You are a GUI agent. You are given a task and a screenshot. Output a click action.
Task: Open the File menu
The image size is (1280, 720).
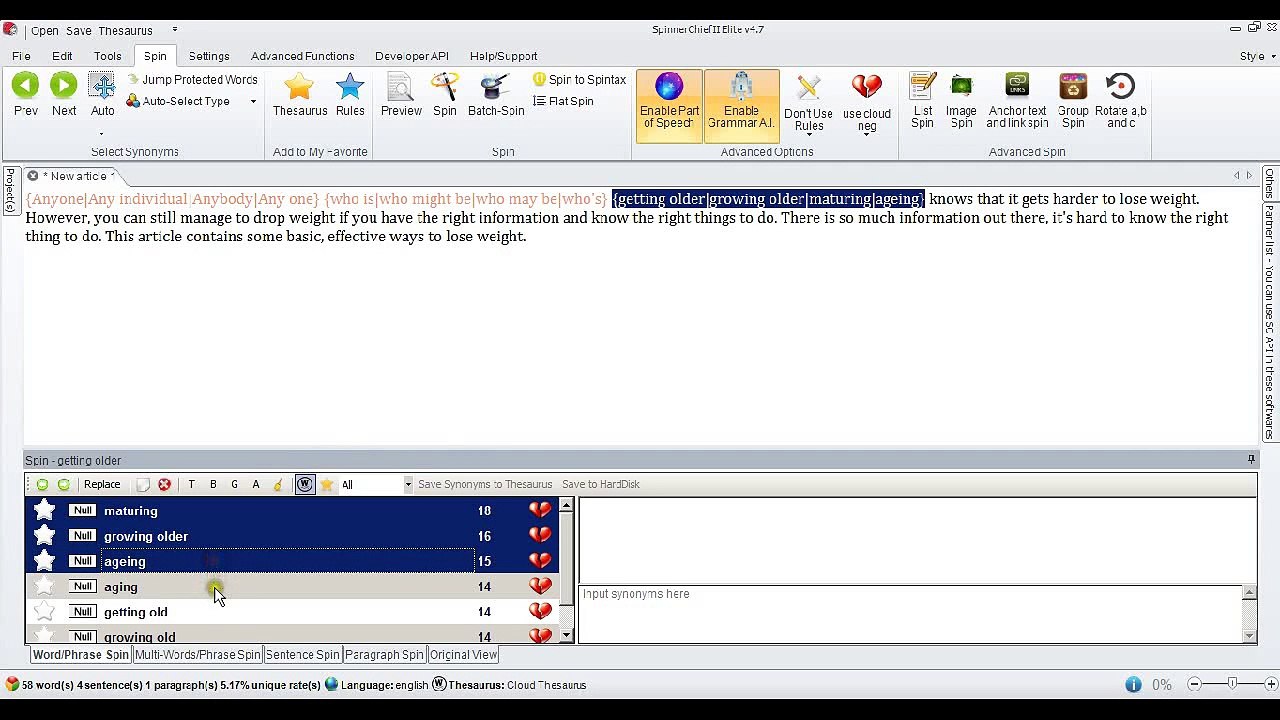tap(21, 56)
